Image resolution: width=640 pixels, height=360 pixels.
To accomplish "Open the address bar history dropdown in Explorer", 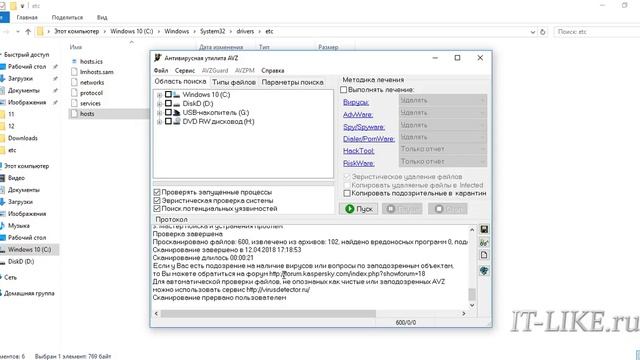I will coord(533,32).
